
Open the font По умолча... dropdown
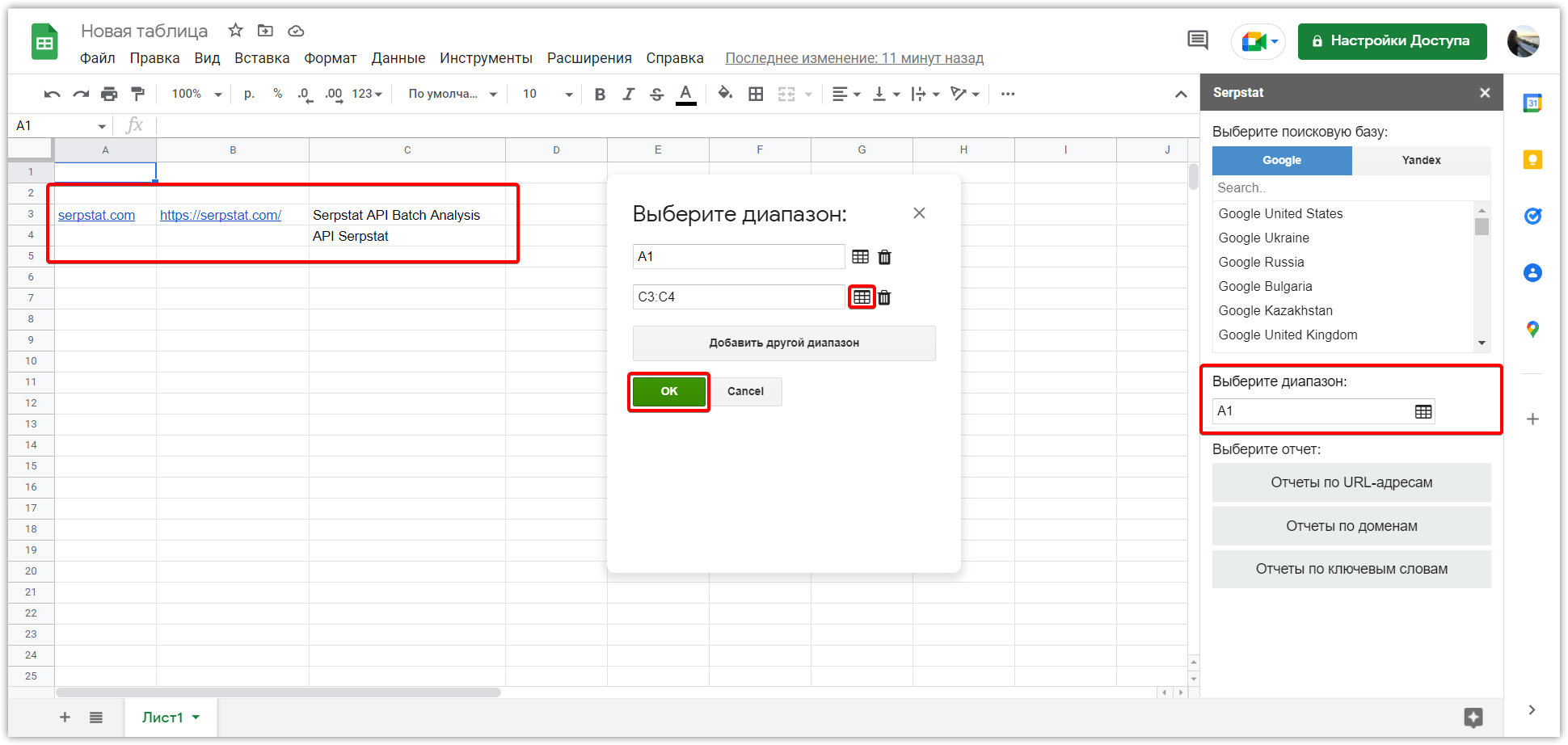(x=453, y=95)
